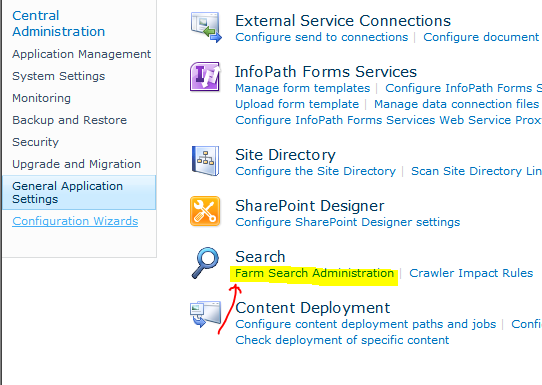The image size is (542, 385).
Task: Select General Application Settings item
Action: pyautogui.click(x=79, y=192)
